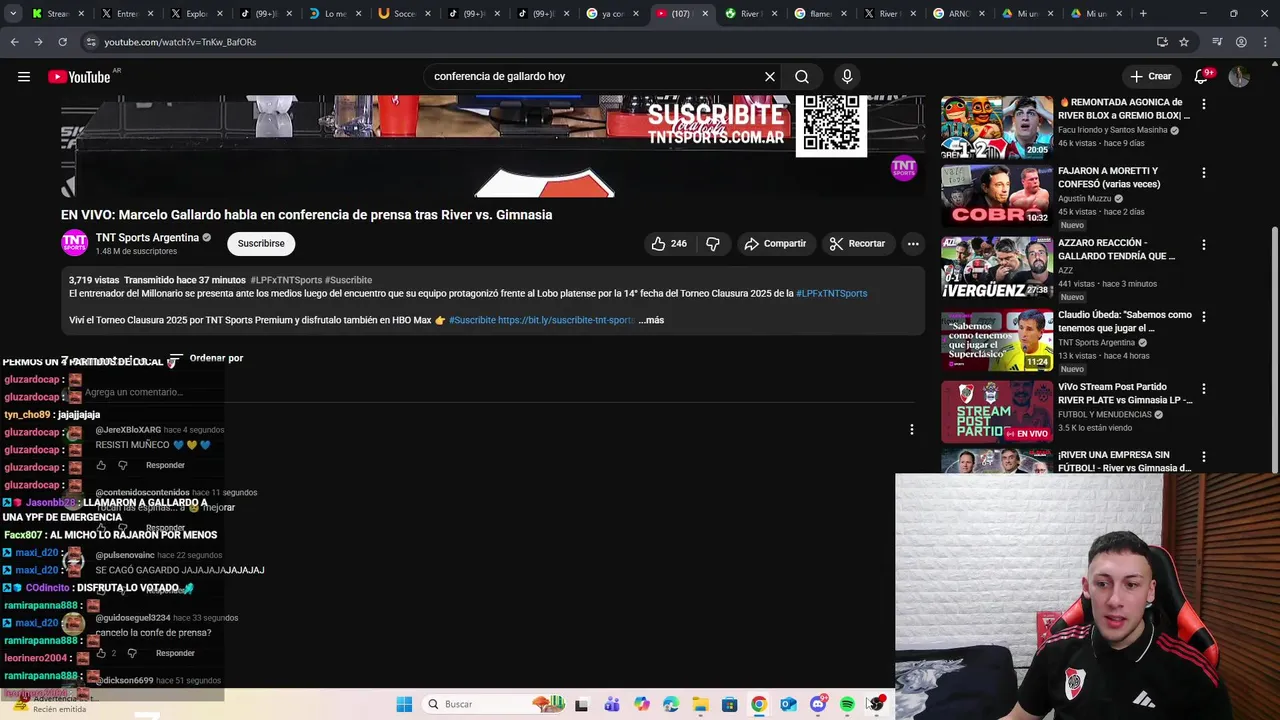Bookmark this page with star icon
Viewport: 1280px width, 720px height.
coord(1184,42)
